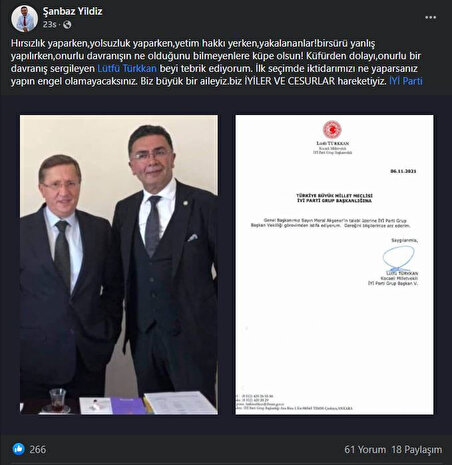452x465 pixels.
Task: Open the İYİ Parti tagged page link
Action: coord(406,81)
